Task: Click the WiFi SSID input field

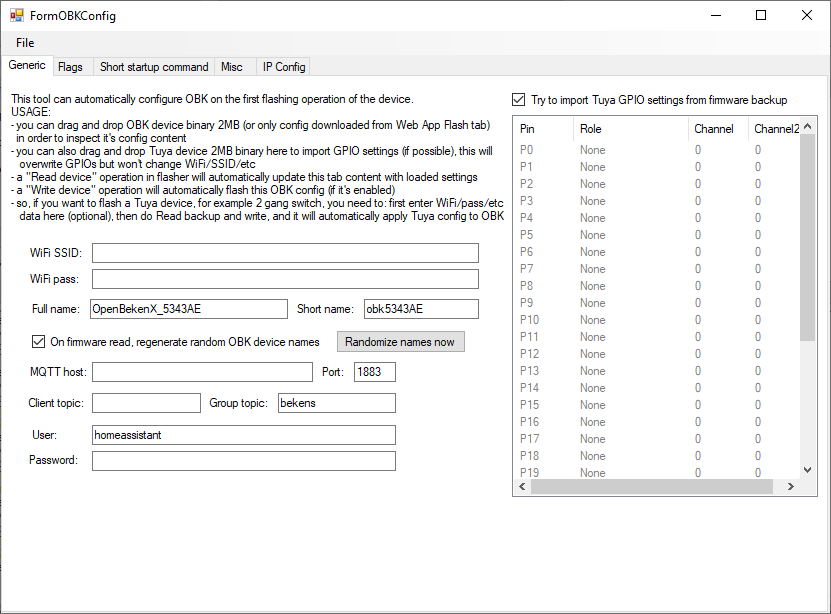Action: (285, 253)
